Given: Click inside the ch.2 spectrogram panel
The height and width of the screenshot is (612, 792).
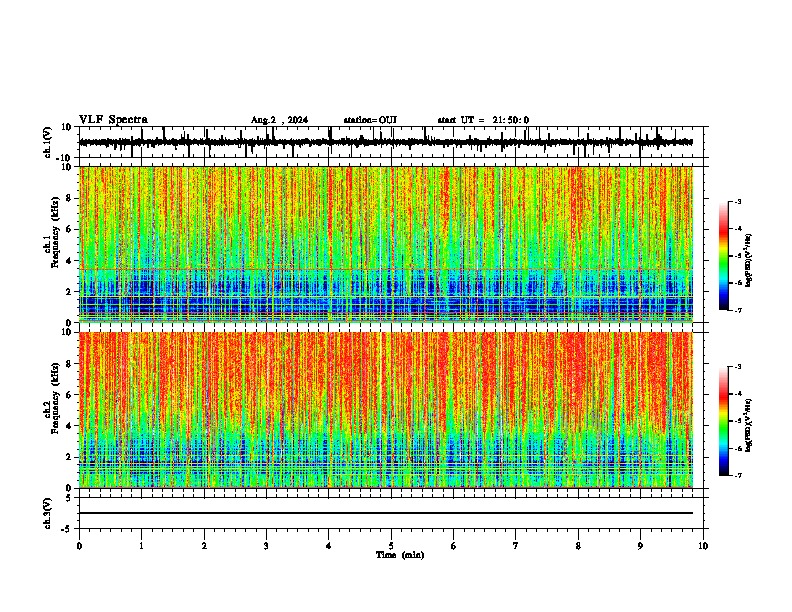Looking at the screenshot, I should click(x=386, y=410).
